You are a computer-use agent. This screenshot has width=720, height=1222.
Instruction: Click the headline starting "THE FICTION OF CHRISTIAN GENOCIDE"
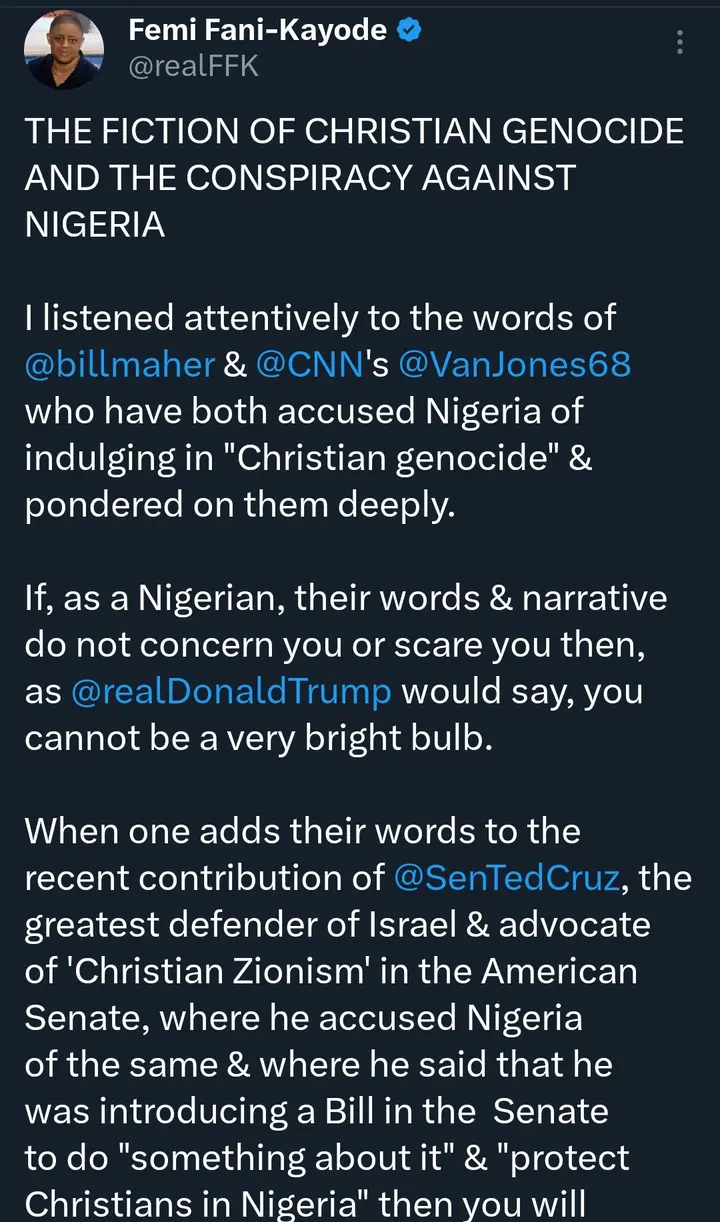(x=354, y=131)
